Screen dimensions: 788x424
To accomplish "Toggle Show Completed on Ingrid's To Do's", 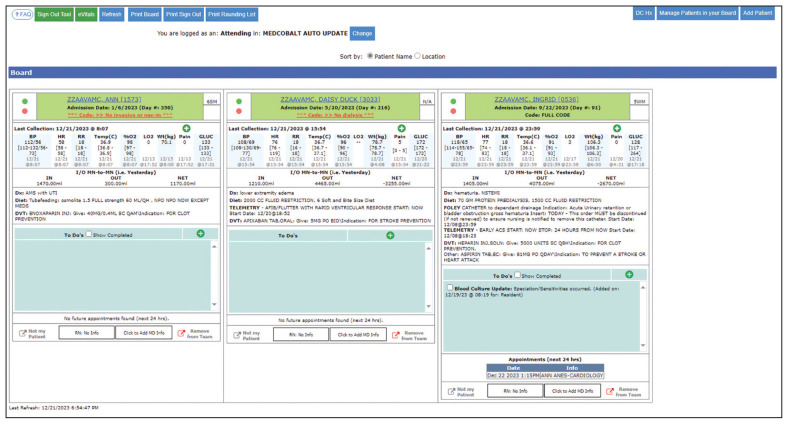I will click(x=517, y=275).
